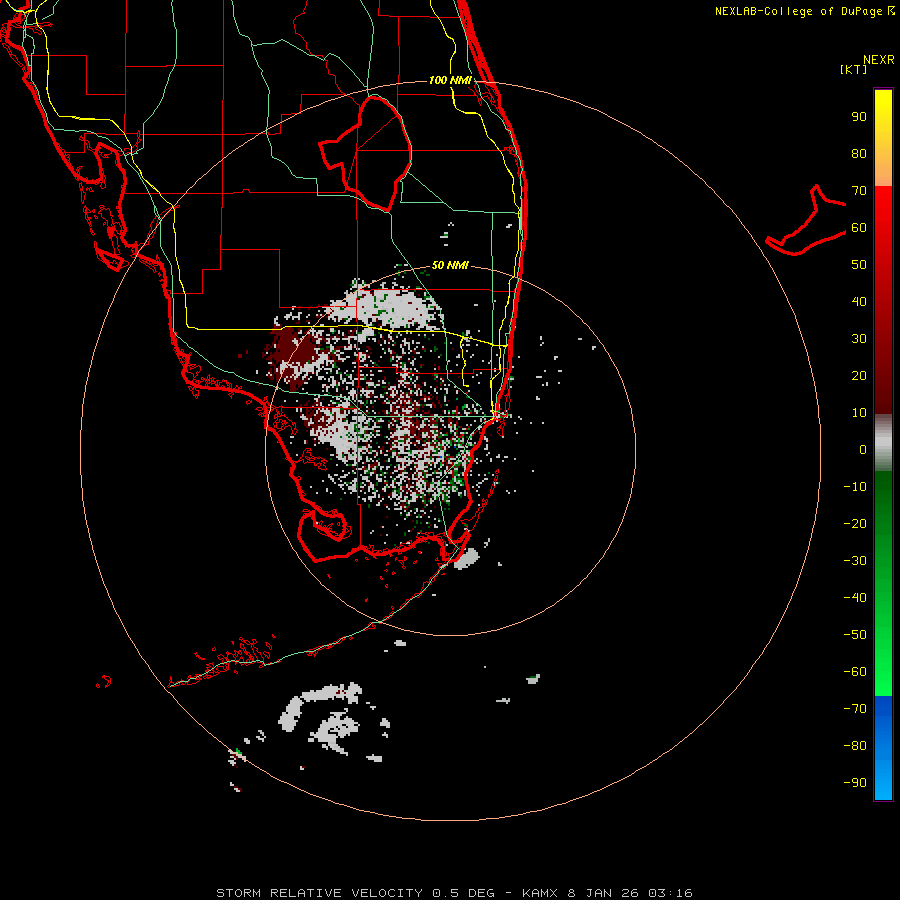Viewport: 900px width, 900px height.
Task: Select the -90 value on velocity scale
Action: 855,783
